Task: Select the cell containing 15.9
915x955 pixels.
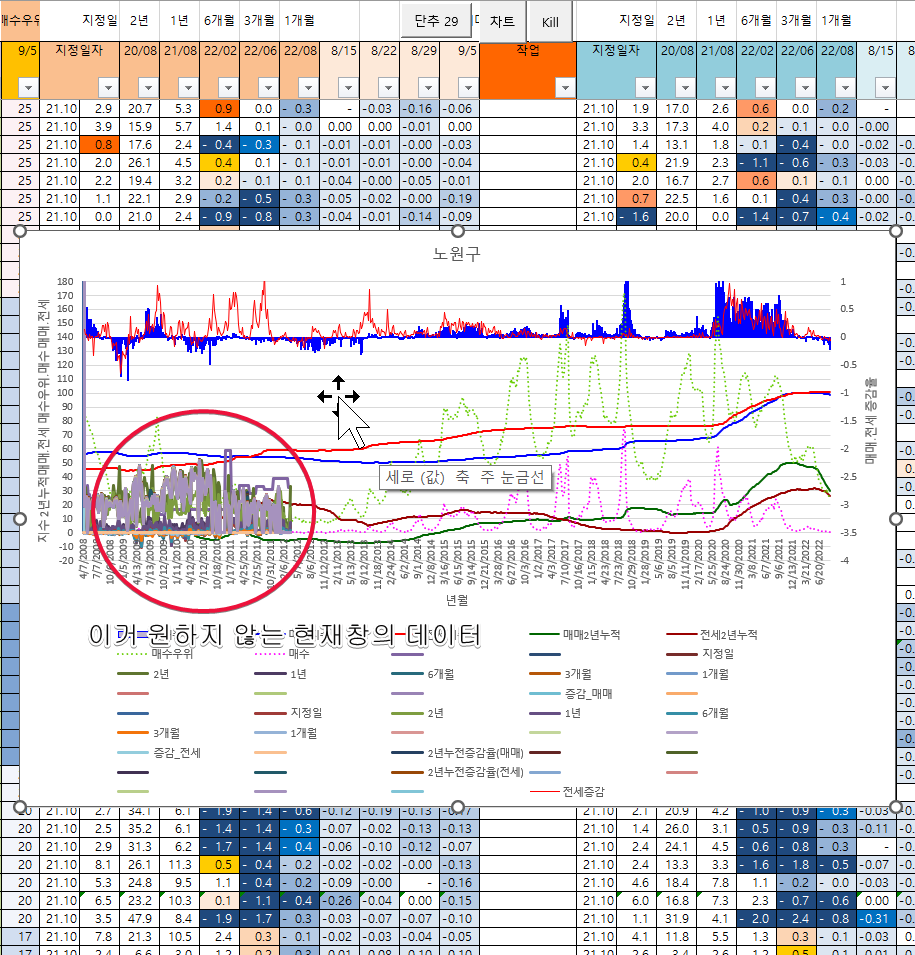Action: (x=140, y=127)
